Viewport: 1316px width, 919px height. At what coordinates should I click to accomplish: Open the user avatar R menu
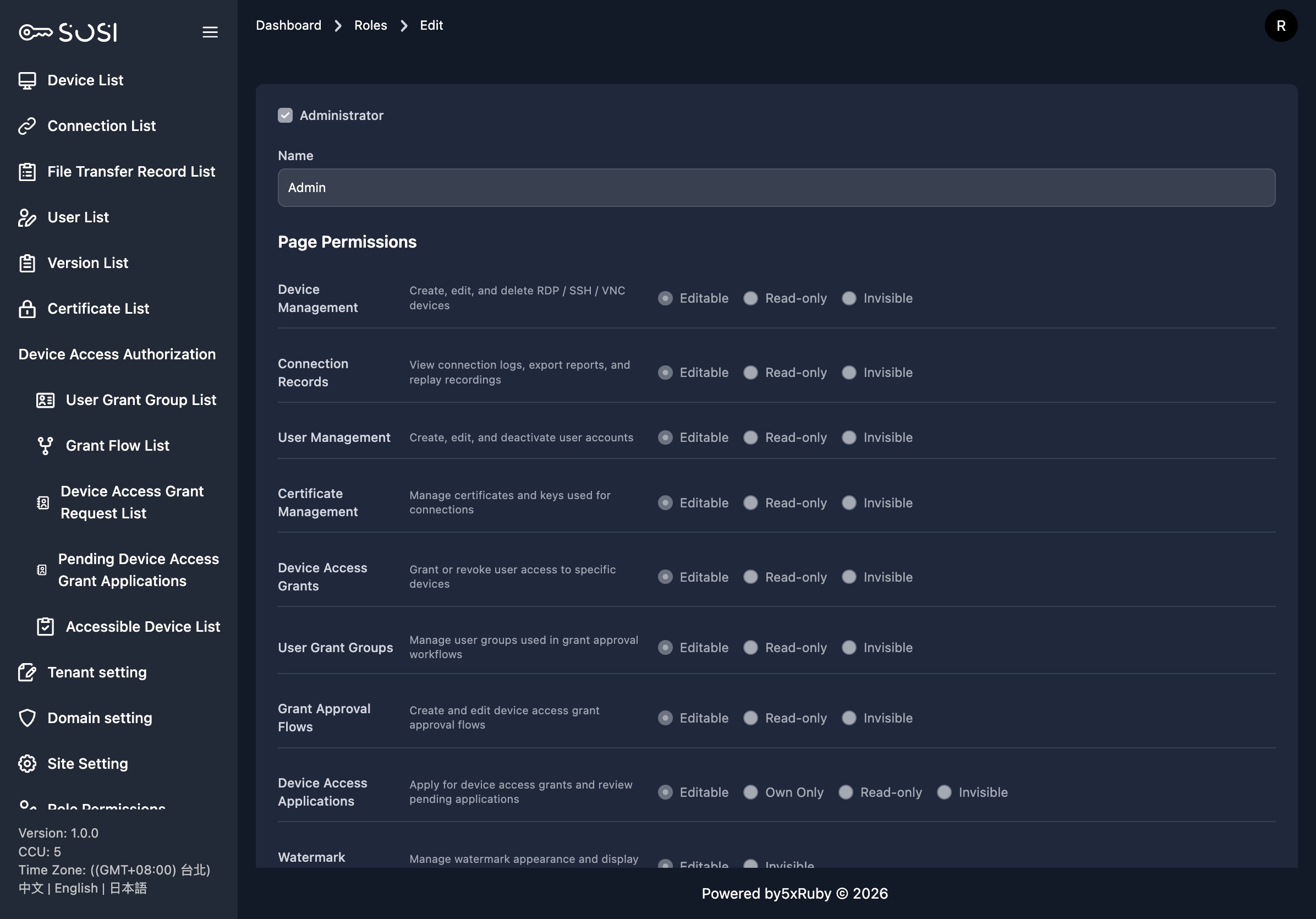(x=1280, y=26)
